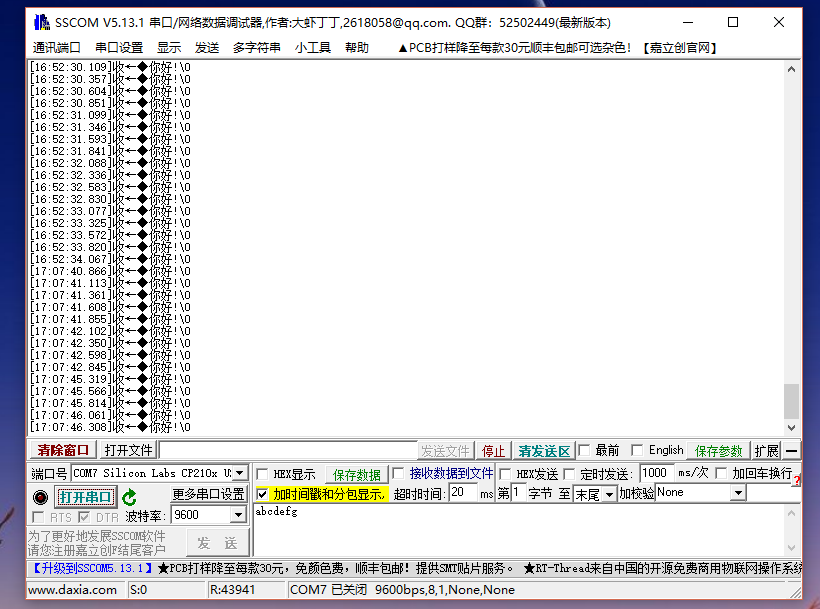Disable 加时间戳和分包显示 option
The width and height of the screenshot is (820, 609).
[x=261, y=495]
